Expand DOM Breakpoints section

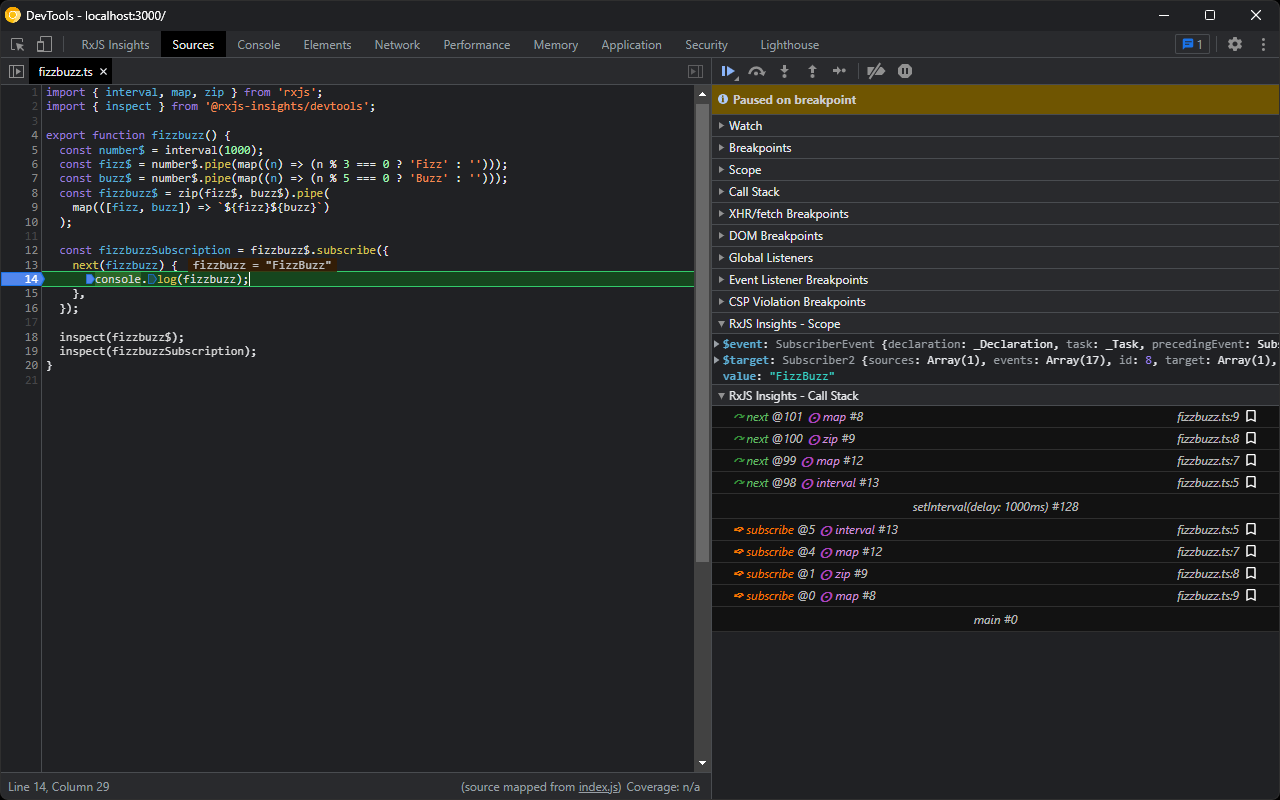tap(996, 236)
